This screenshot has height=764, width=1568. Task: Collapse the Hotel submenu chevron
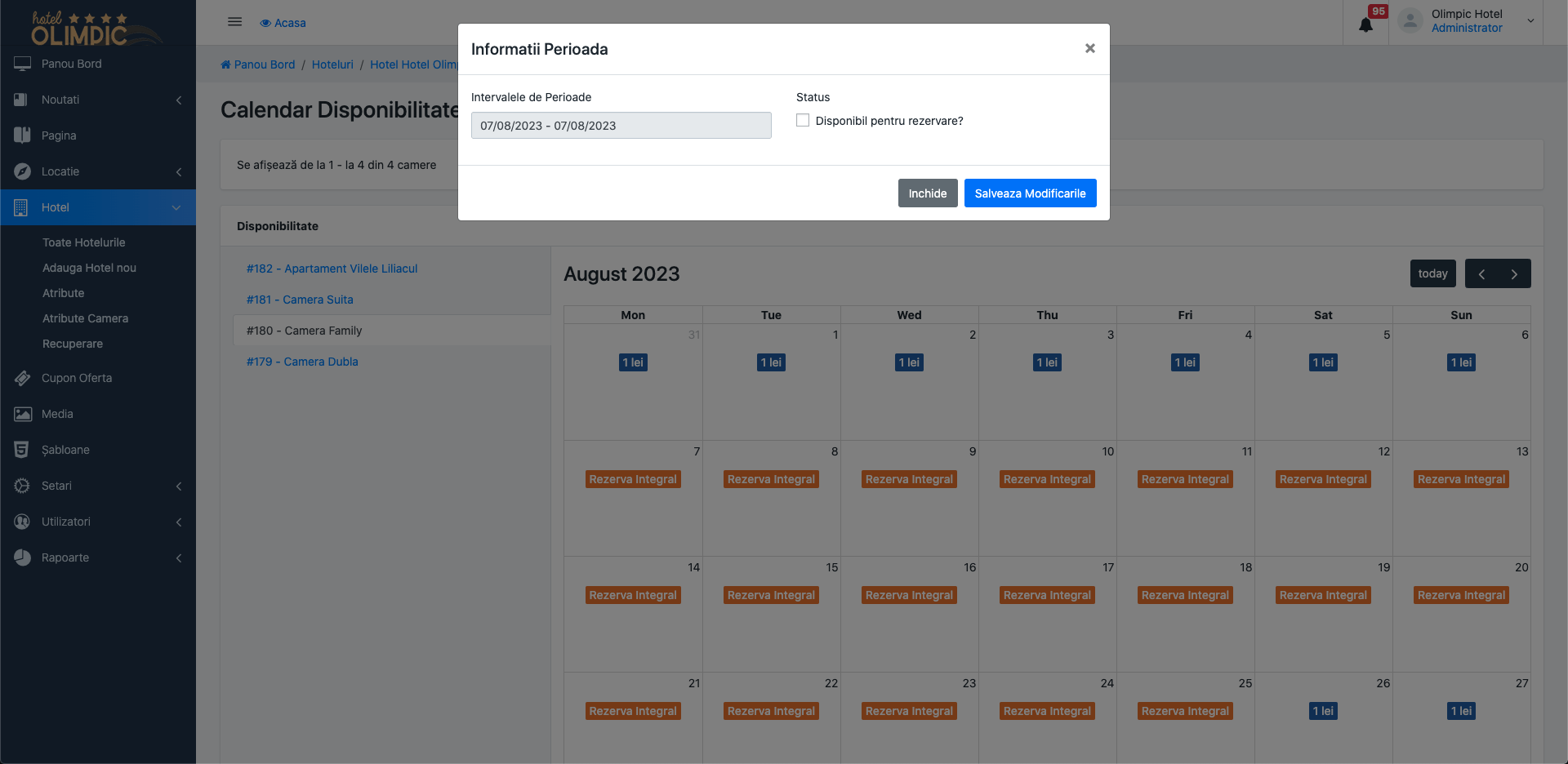(176, 207)
